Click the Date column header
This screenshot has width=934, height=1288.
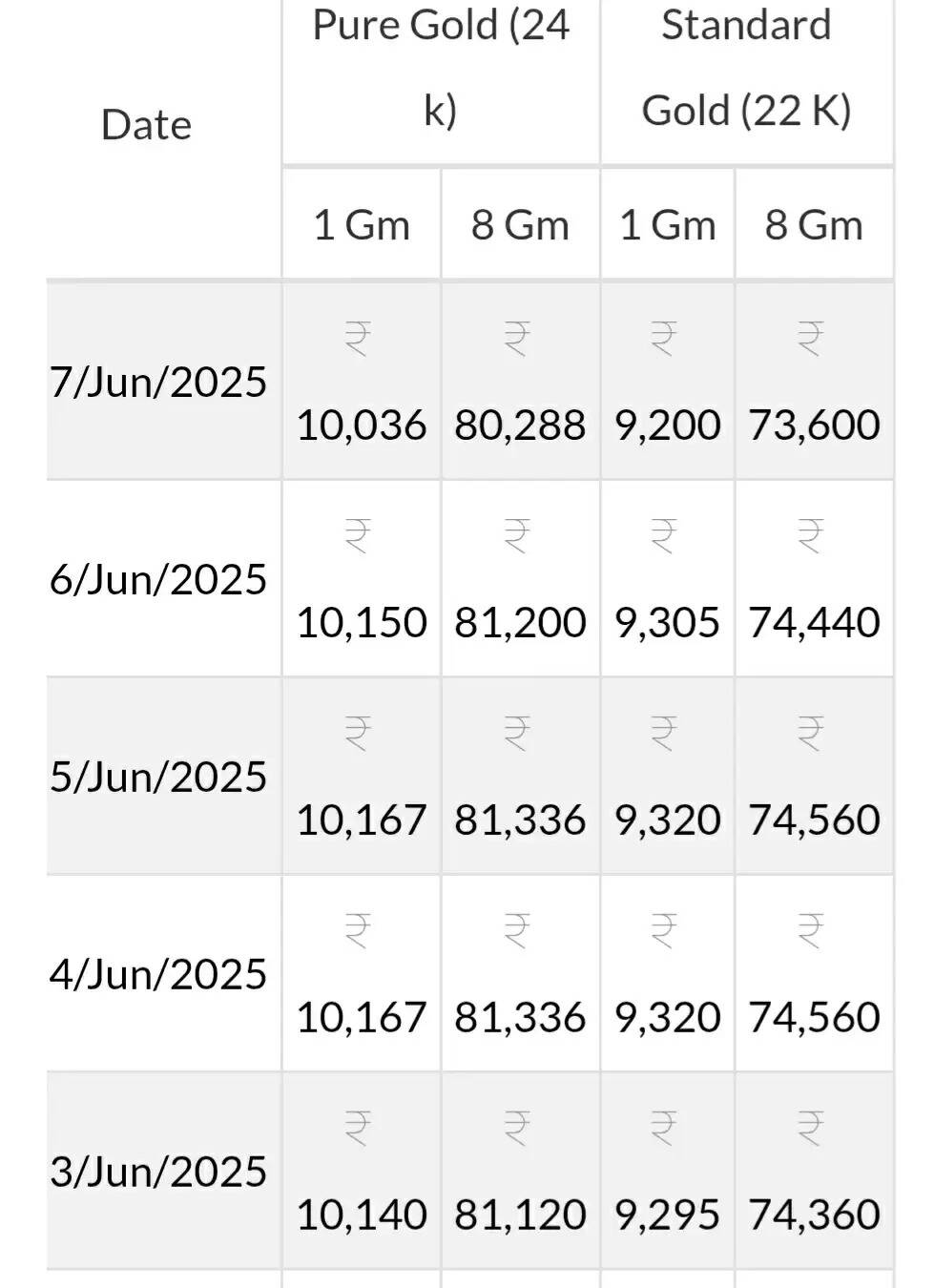[146, 125]
